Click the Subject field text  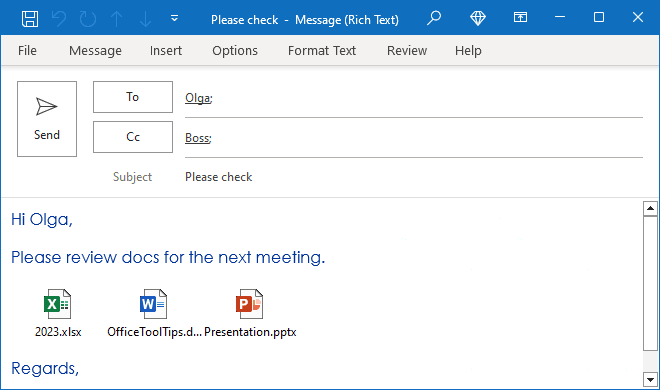218,177
